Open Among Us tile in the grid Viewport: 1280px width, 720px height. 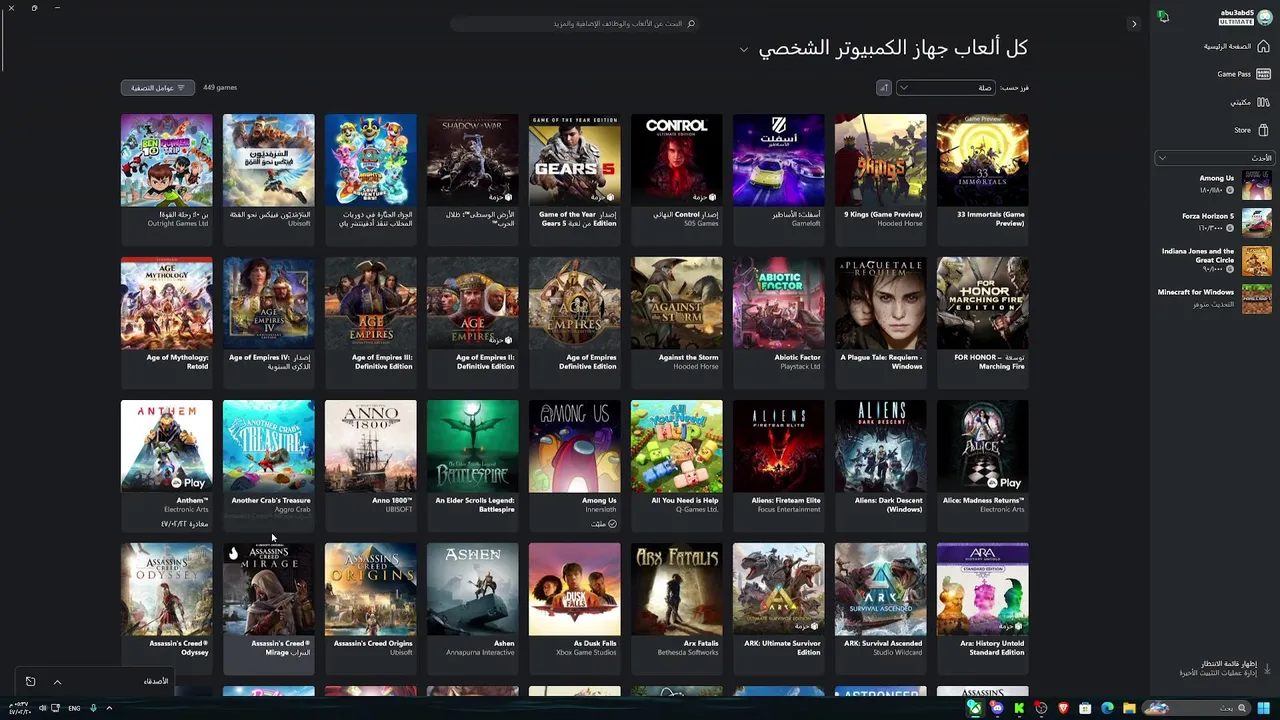tap(574, 464)
